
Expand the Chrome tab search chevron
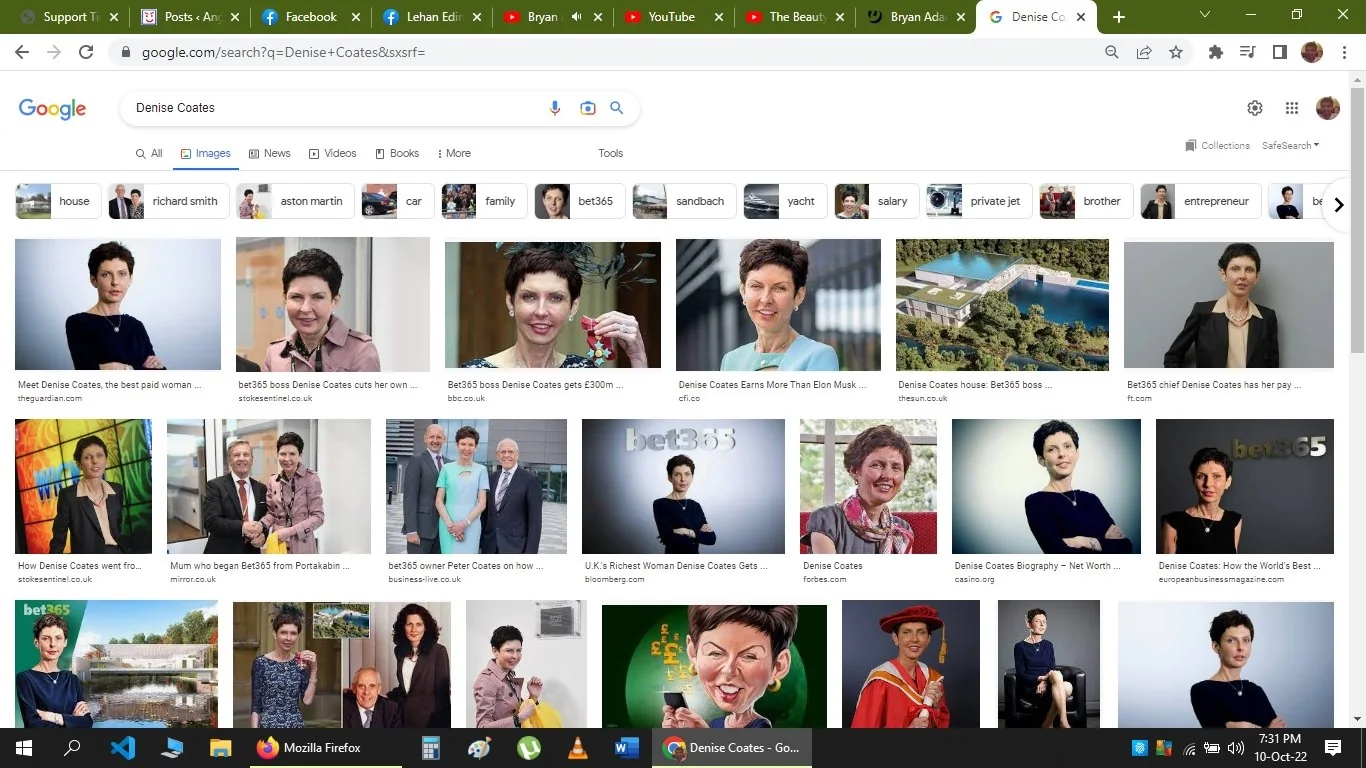[x=1205, y=16]
